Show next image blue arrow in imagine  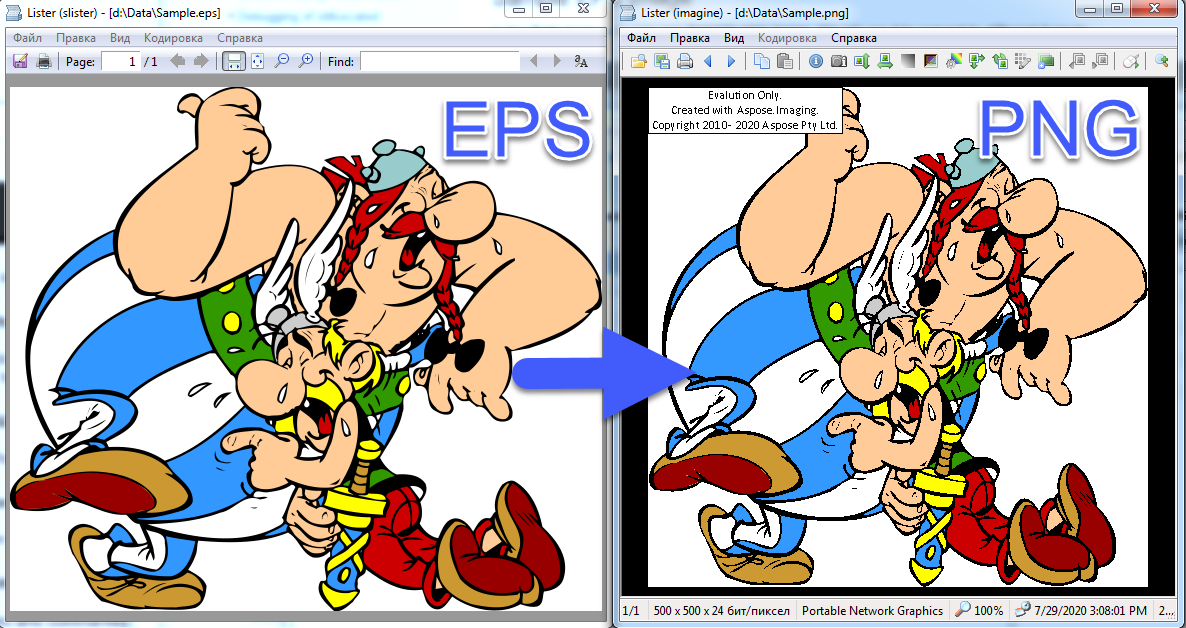[731, 61]
